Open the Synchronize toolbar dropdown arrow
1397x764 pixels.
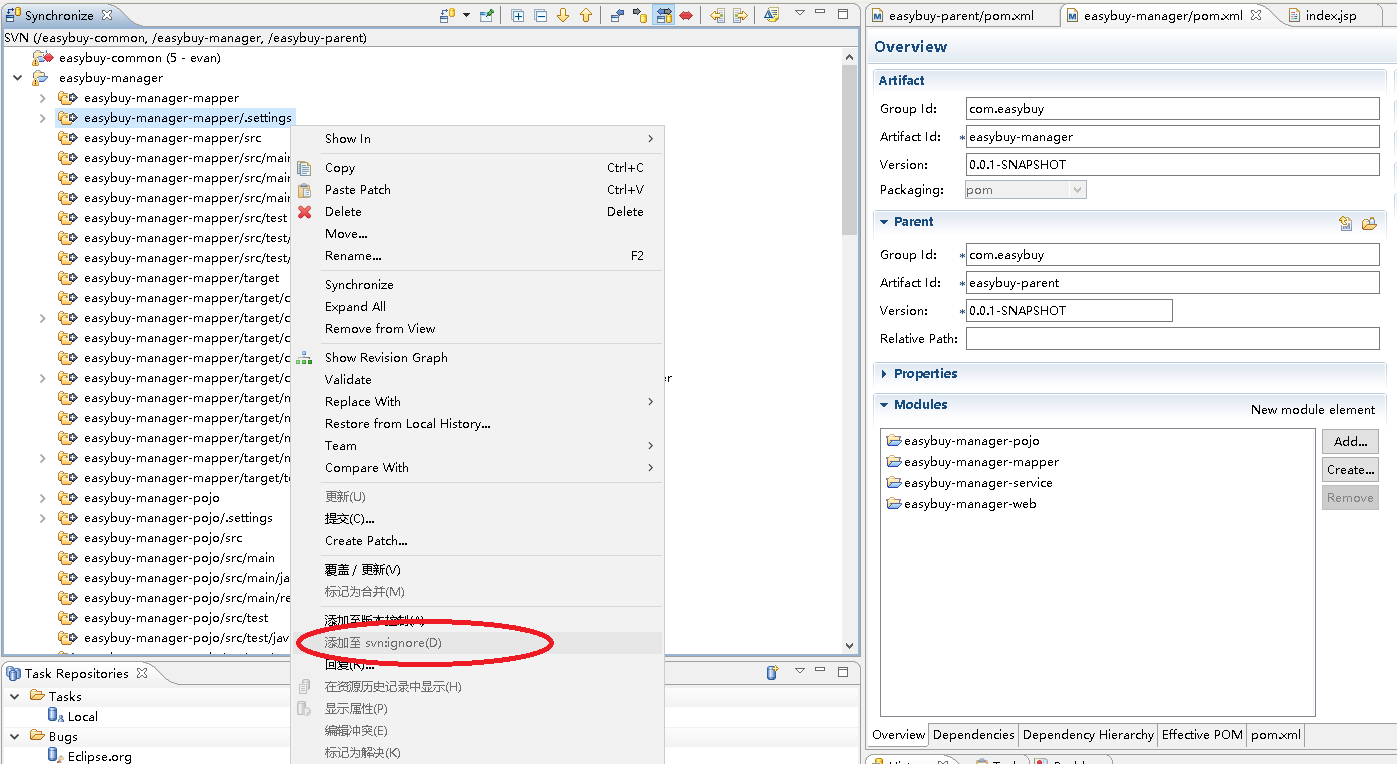(x=466, y=15)
